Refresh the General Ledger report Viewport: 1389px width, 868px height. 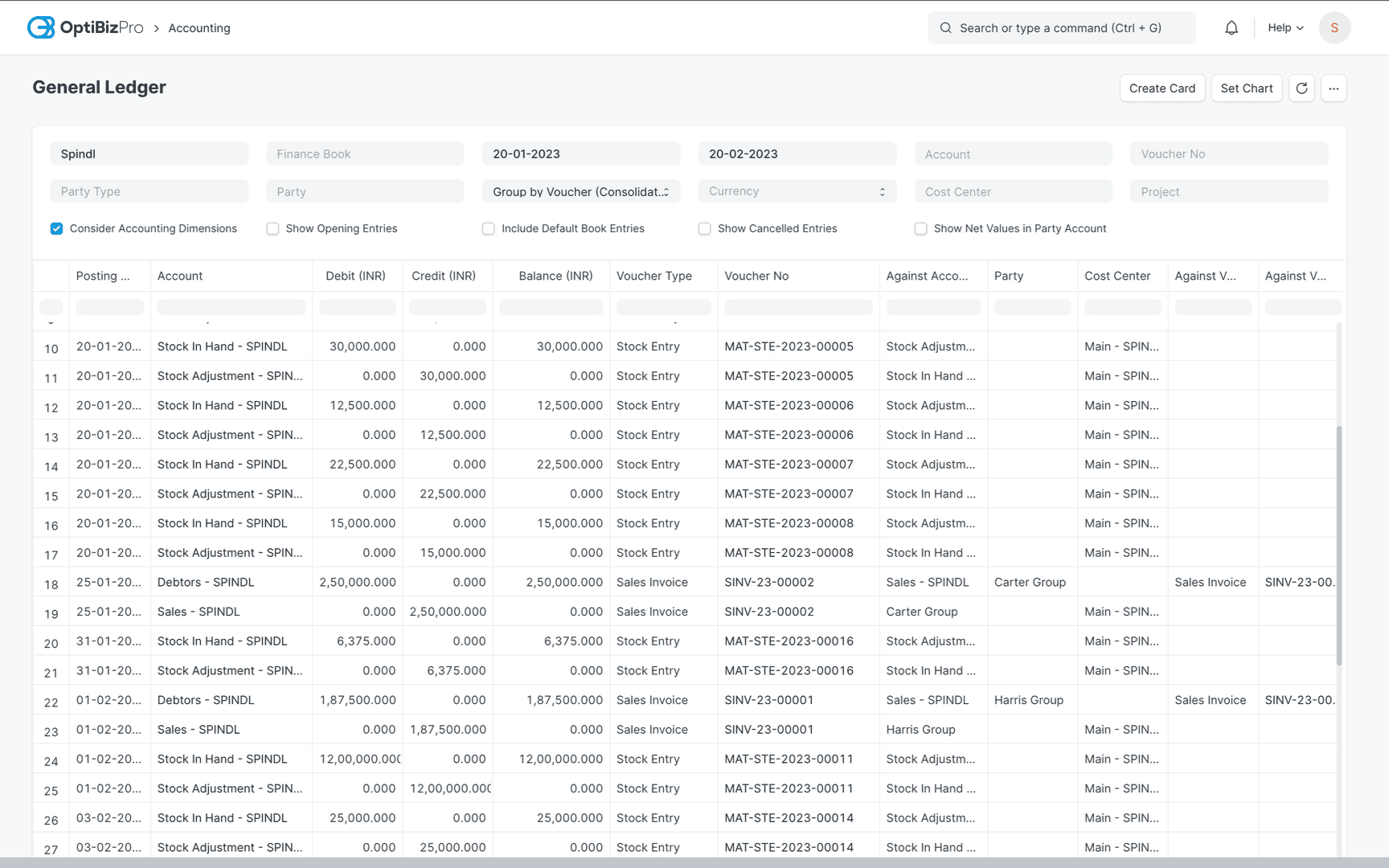pos(1301,88)
